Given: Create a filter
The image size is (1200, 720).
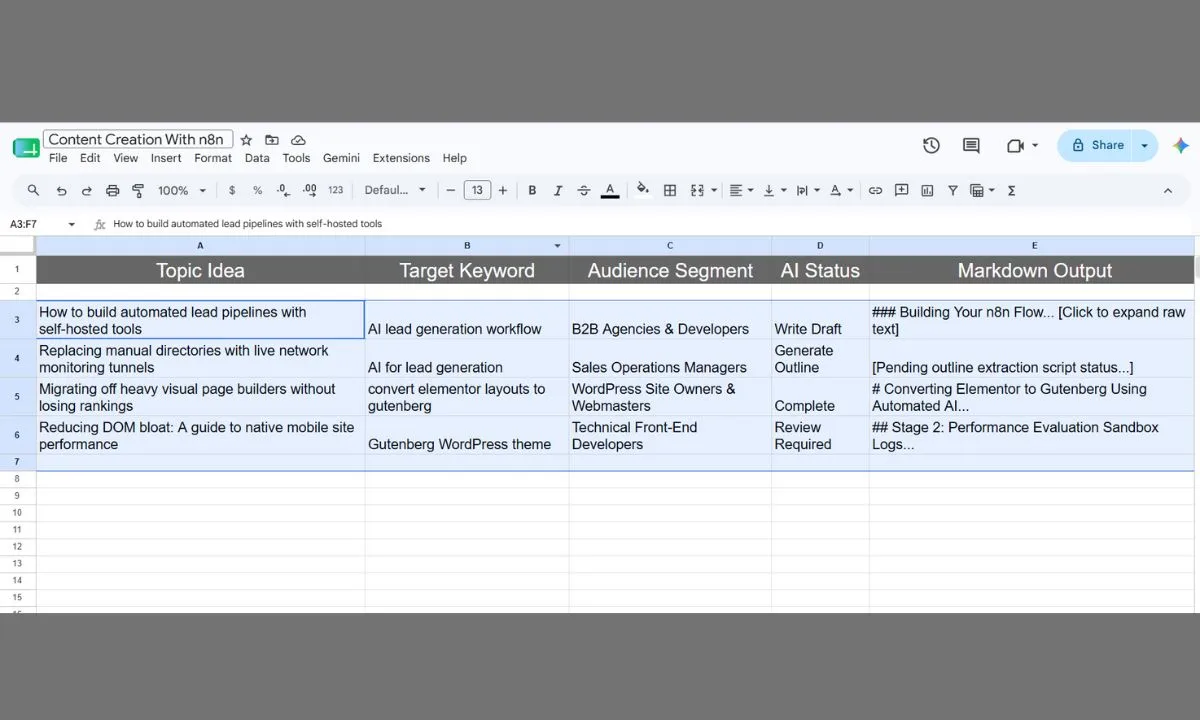Looking at the screenshot, I should [952, 190].
